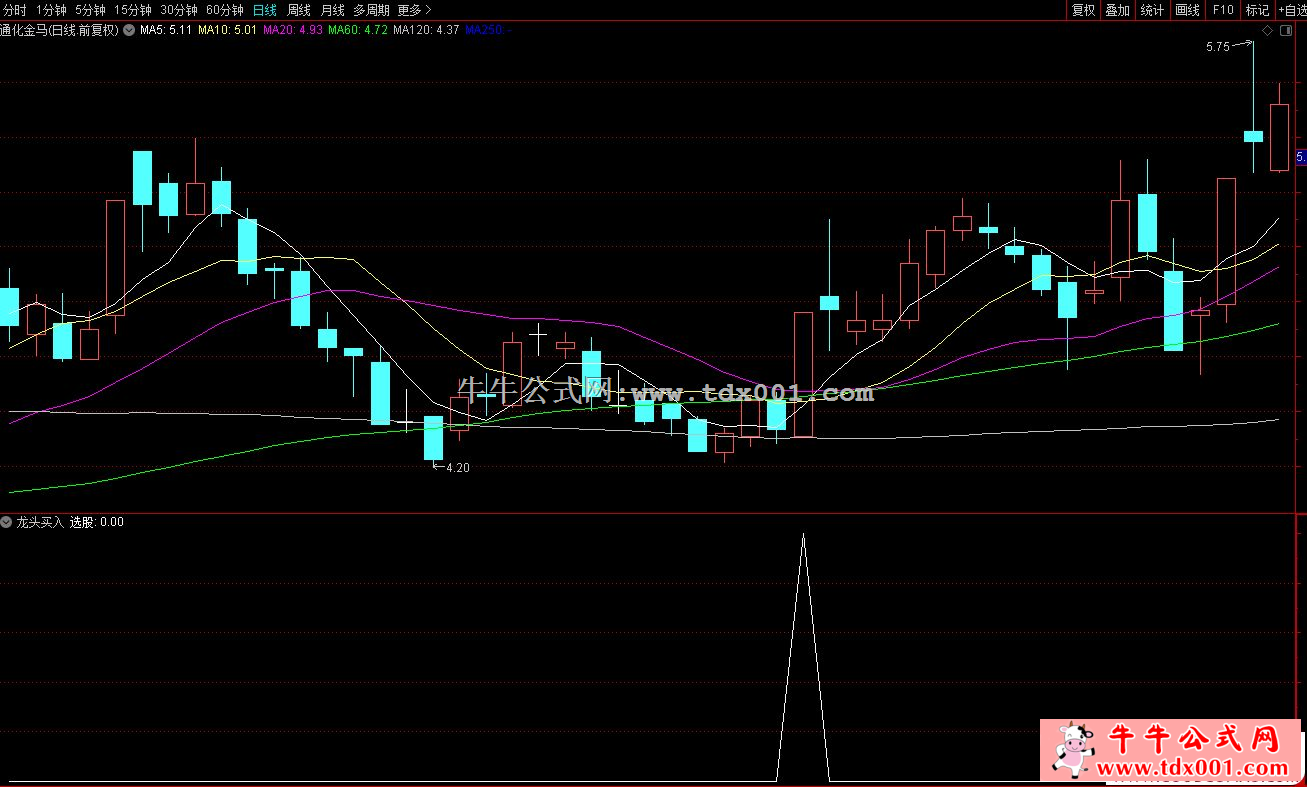Select the MA120: 4.37 label
Viewport: 1307px width, 787px height.
(426, 30)
